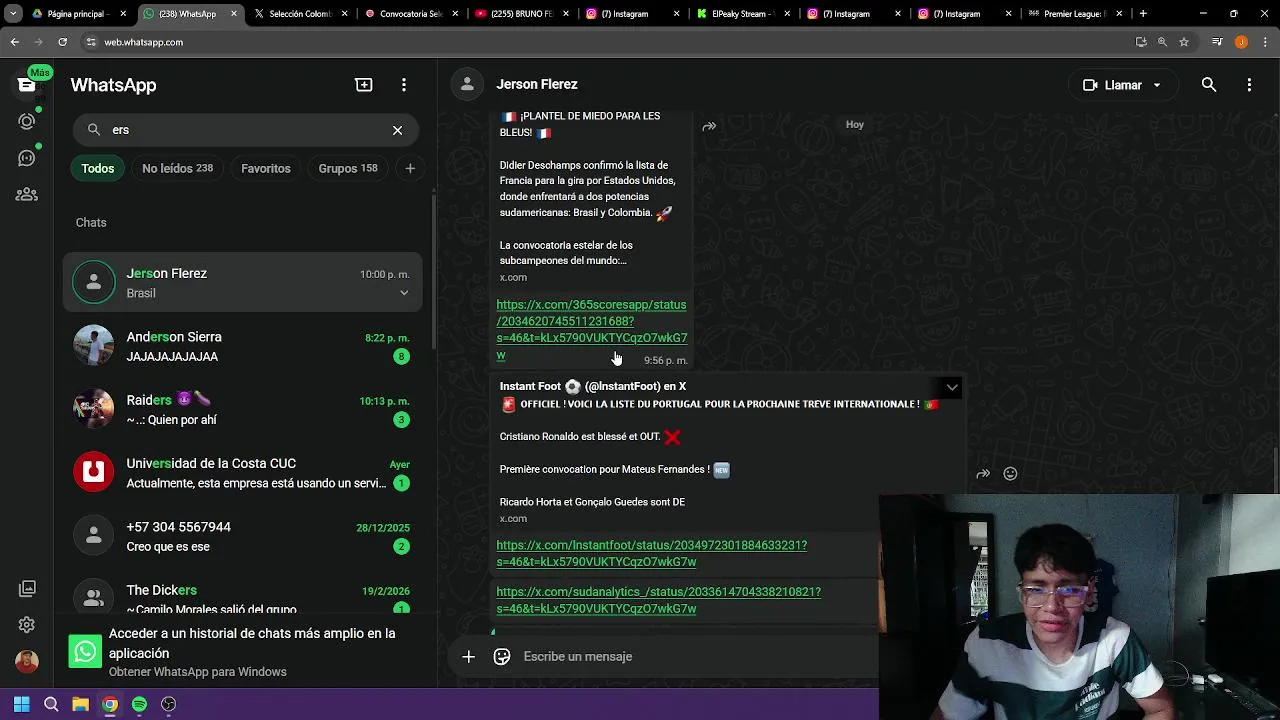Open the Instantfoot status link
The width and height of the screenshot is (1280, 720).
pyautogui.click(x=651, y=553)
